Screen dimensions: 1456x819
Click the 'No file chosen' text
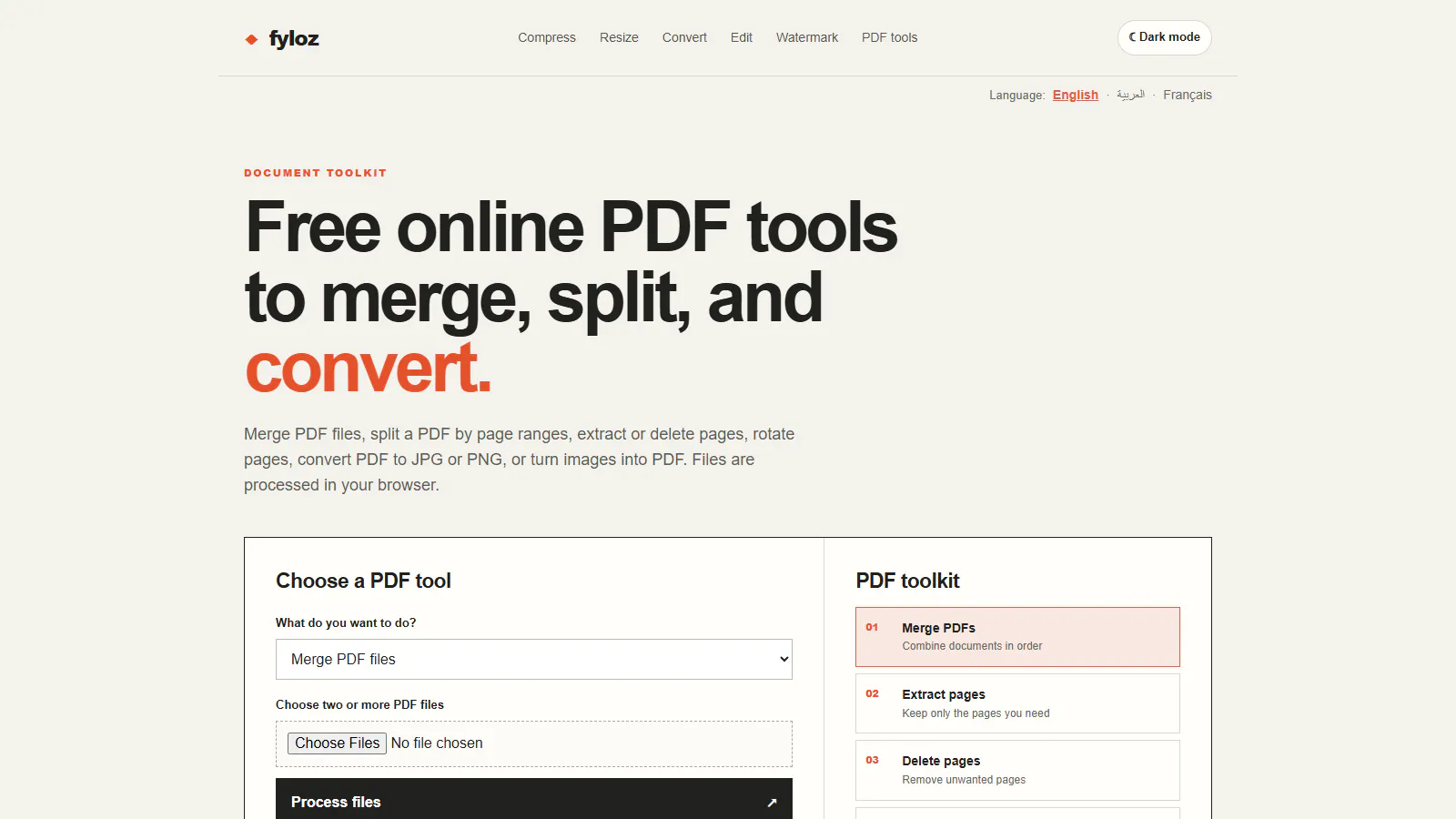[437, 743]
